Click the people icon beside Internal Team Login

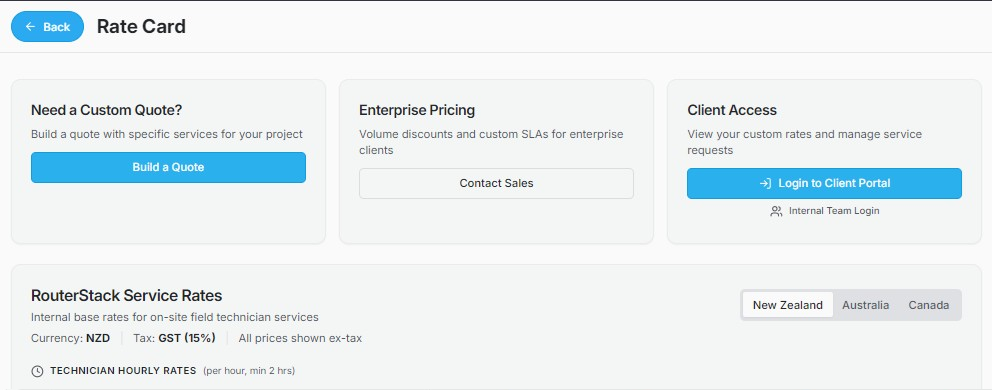point(776,211)
